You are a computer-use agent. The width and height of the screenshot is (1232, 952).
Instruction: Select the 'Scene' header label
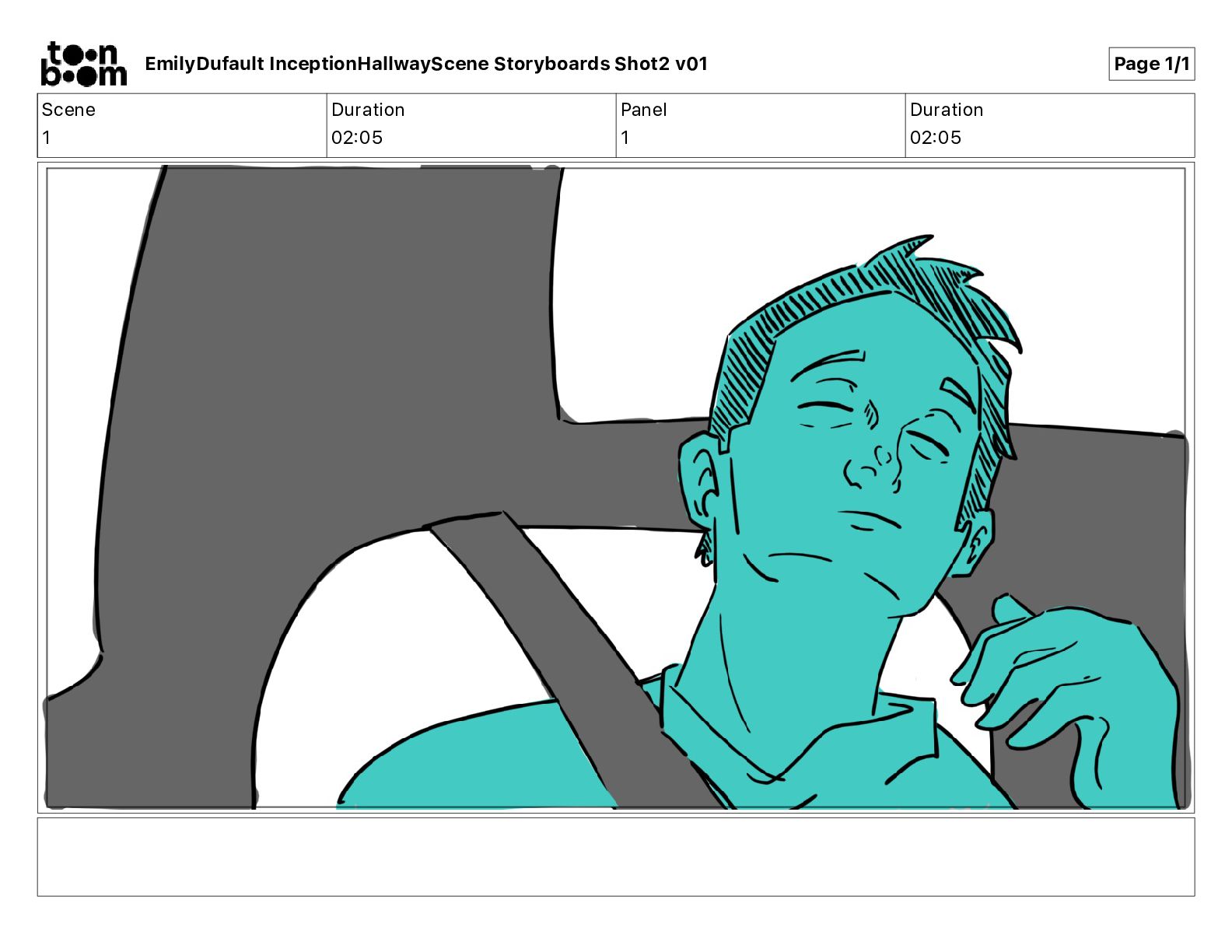tap(68, 110)
